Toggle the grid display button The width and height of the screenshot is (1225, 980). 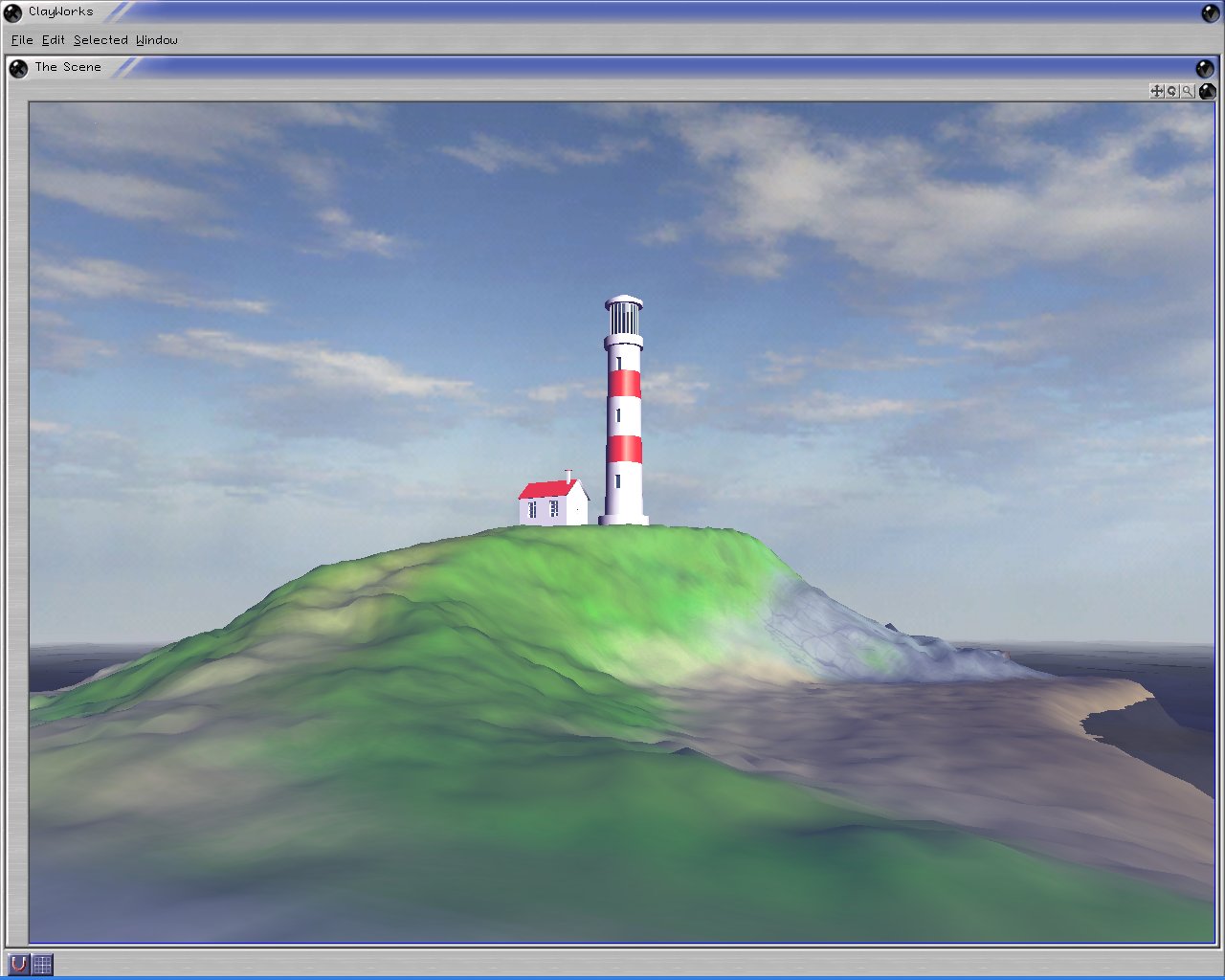42,964
